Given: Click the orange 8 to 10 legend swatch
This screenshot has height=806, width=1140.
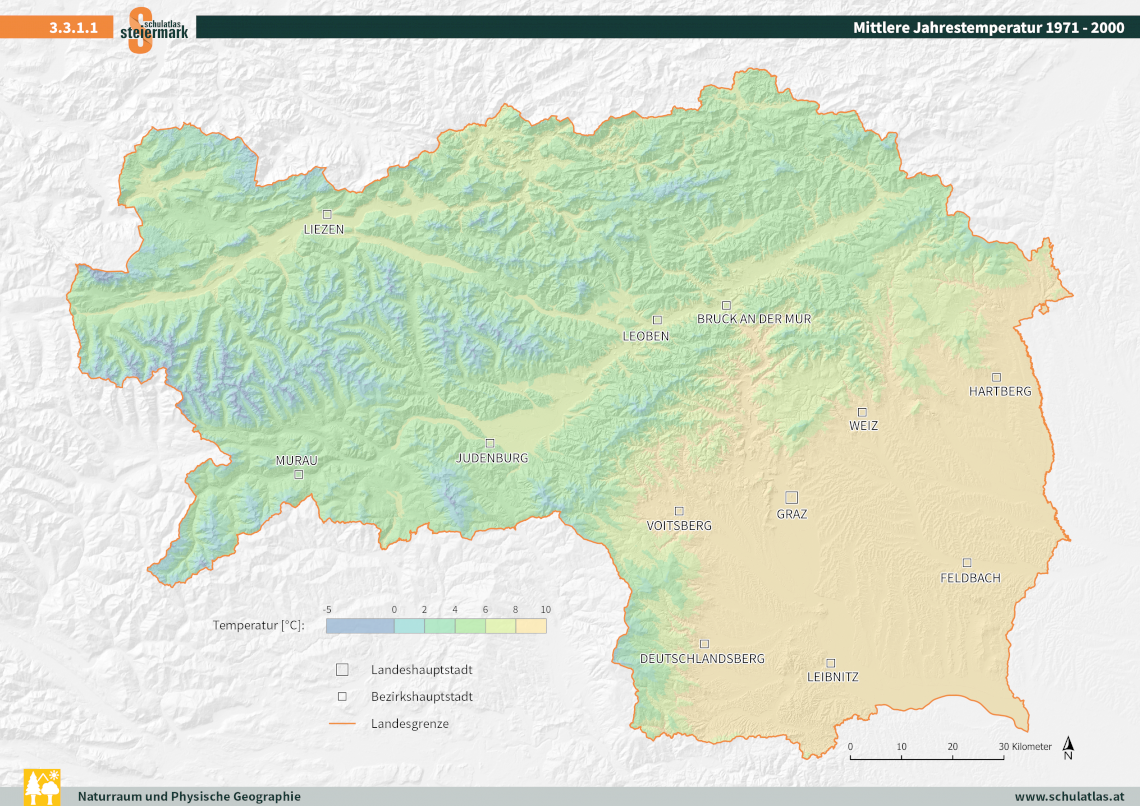Looking at the screenshot, I should pyautogui.click(x=531, y=626).
